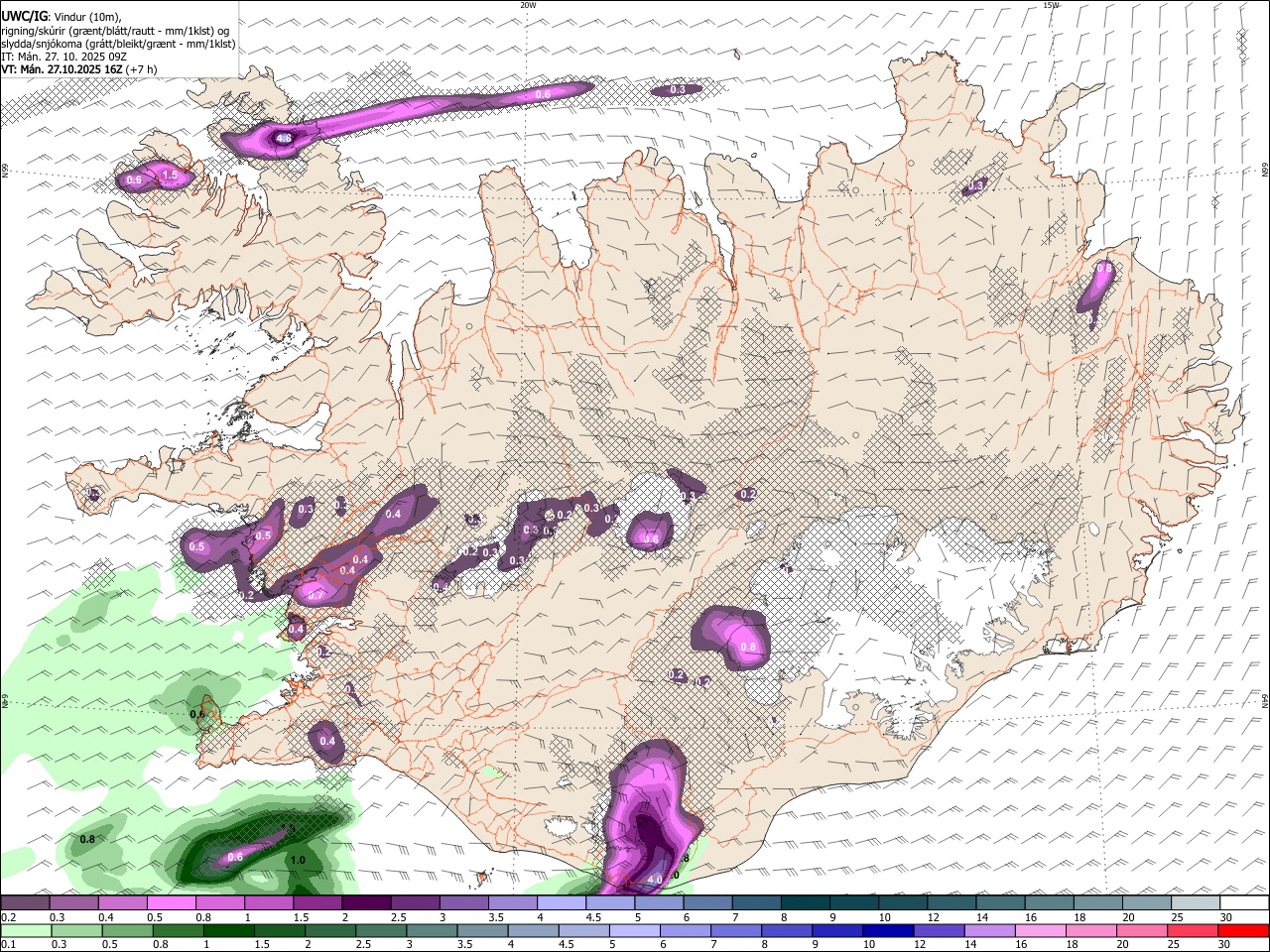1270x952 pixels.
Task: Click the dark mauve 0.2 swatch in top legend
Action: (25, 903)
